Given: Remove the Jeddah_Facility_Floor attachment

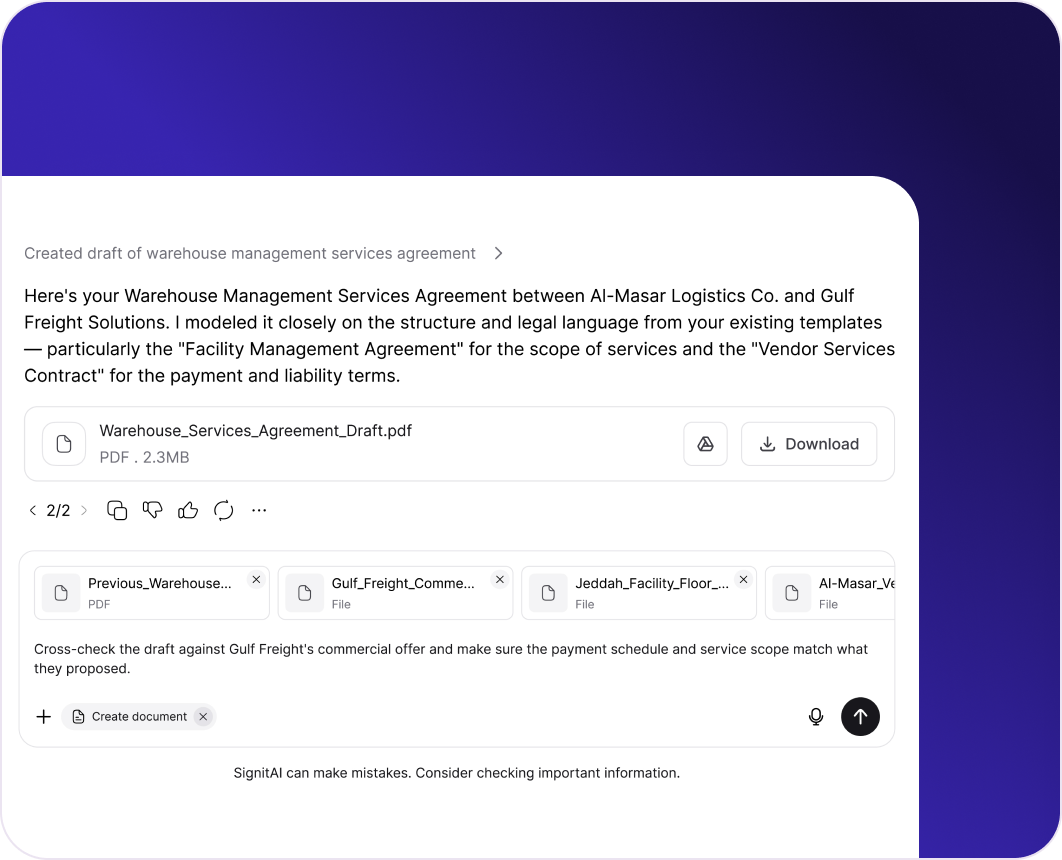Looking at the screenshot, I should pos(743,580).
